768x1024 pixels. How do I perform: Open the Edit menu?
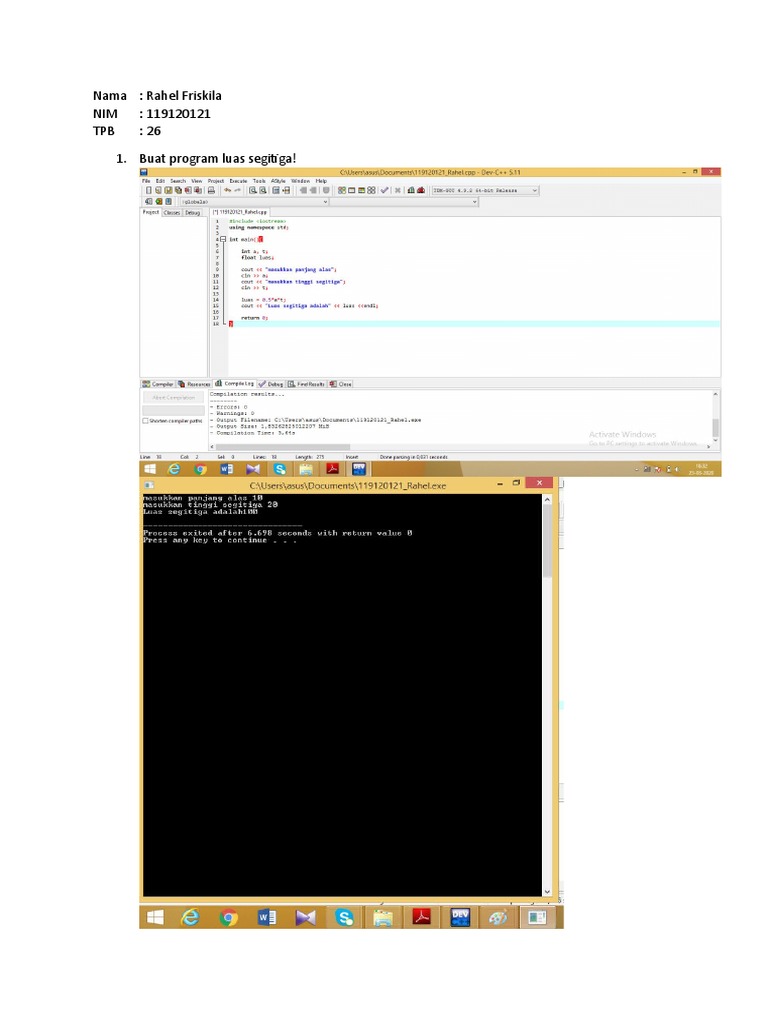160,181
